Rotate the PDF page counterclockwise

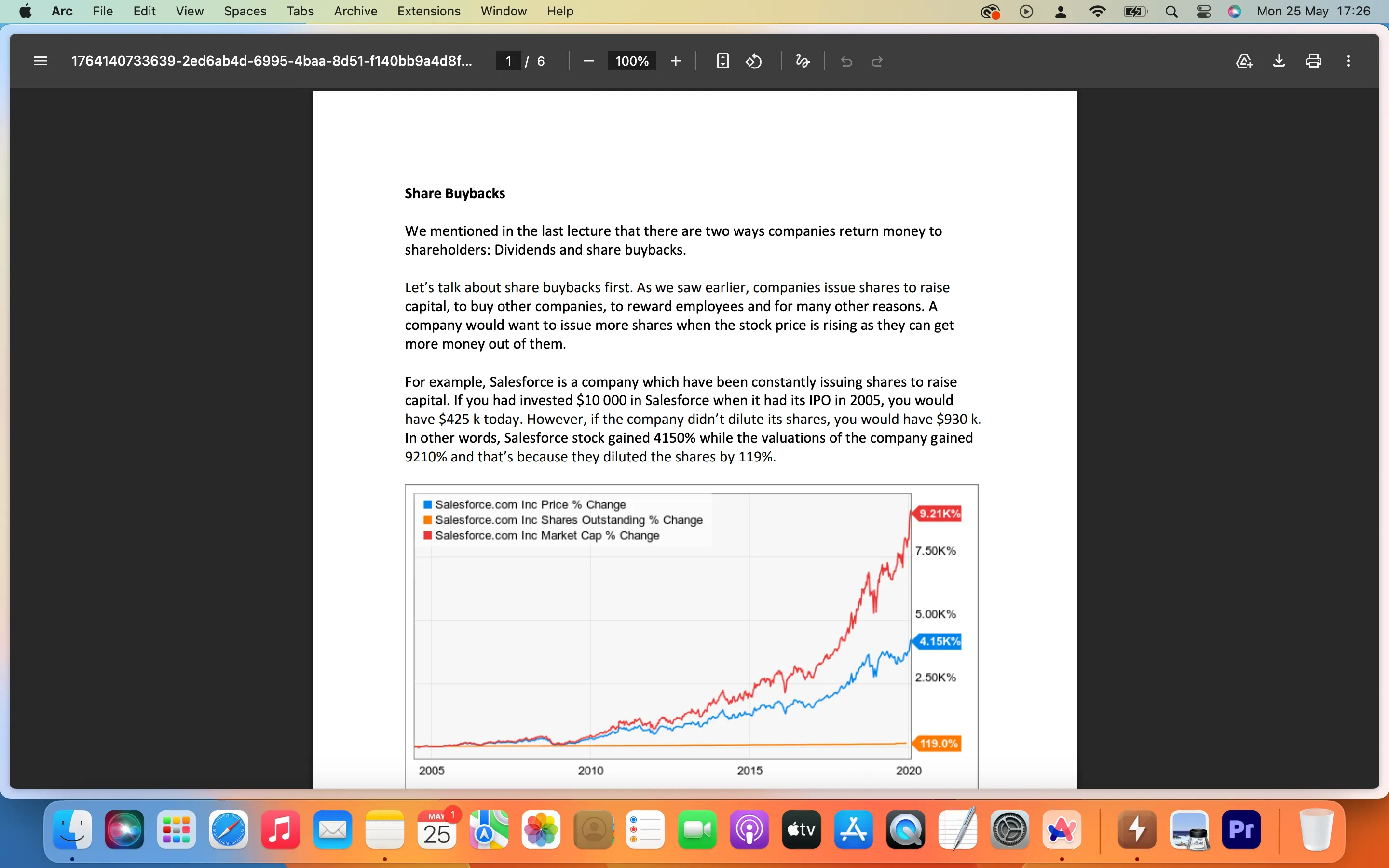pos(754,61)
